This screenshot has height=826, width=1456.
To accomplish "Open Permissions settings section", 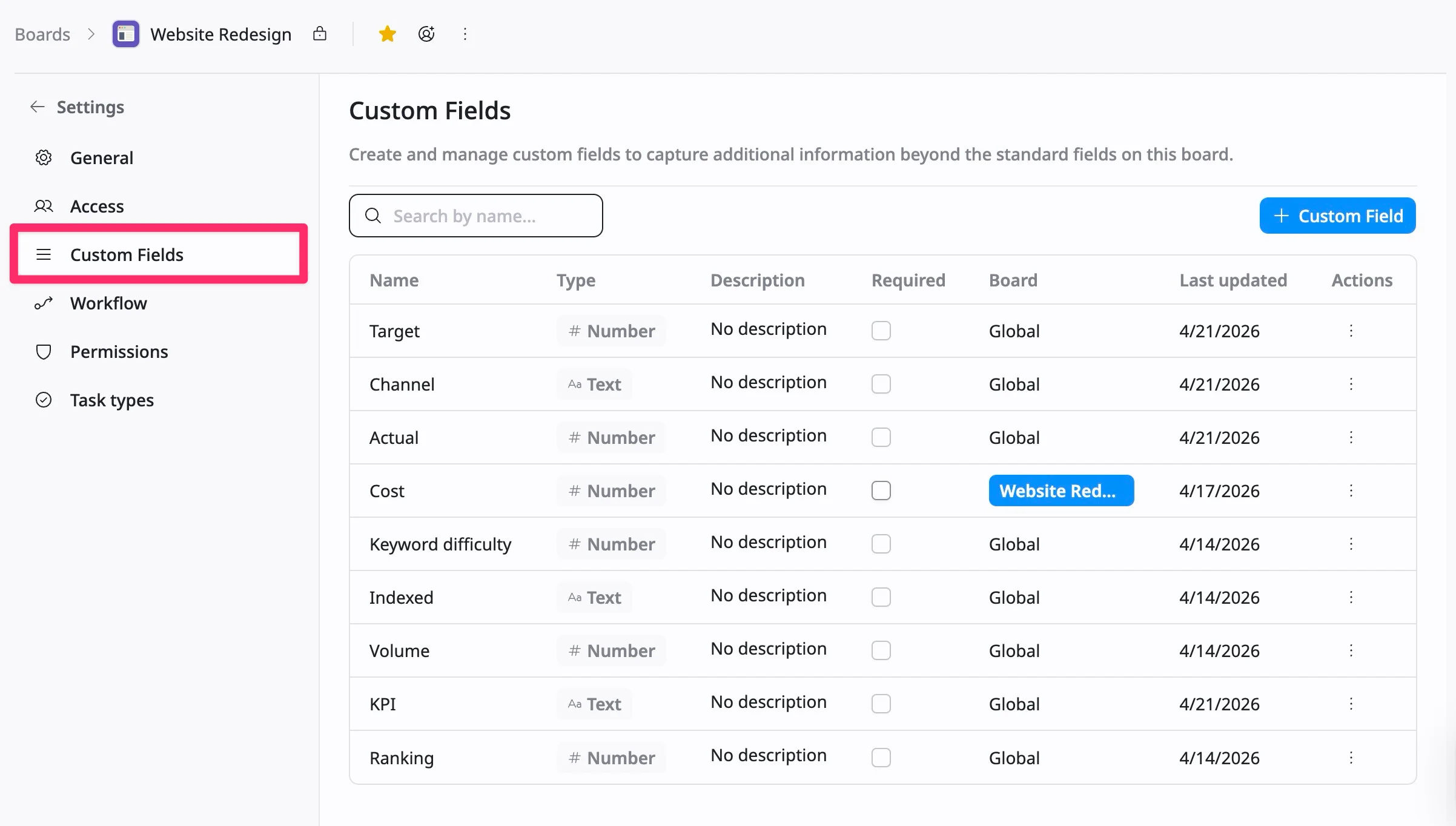I will pos(159,351).
